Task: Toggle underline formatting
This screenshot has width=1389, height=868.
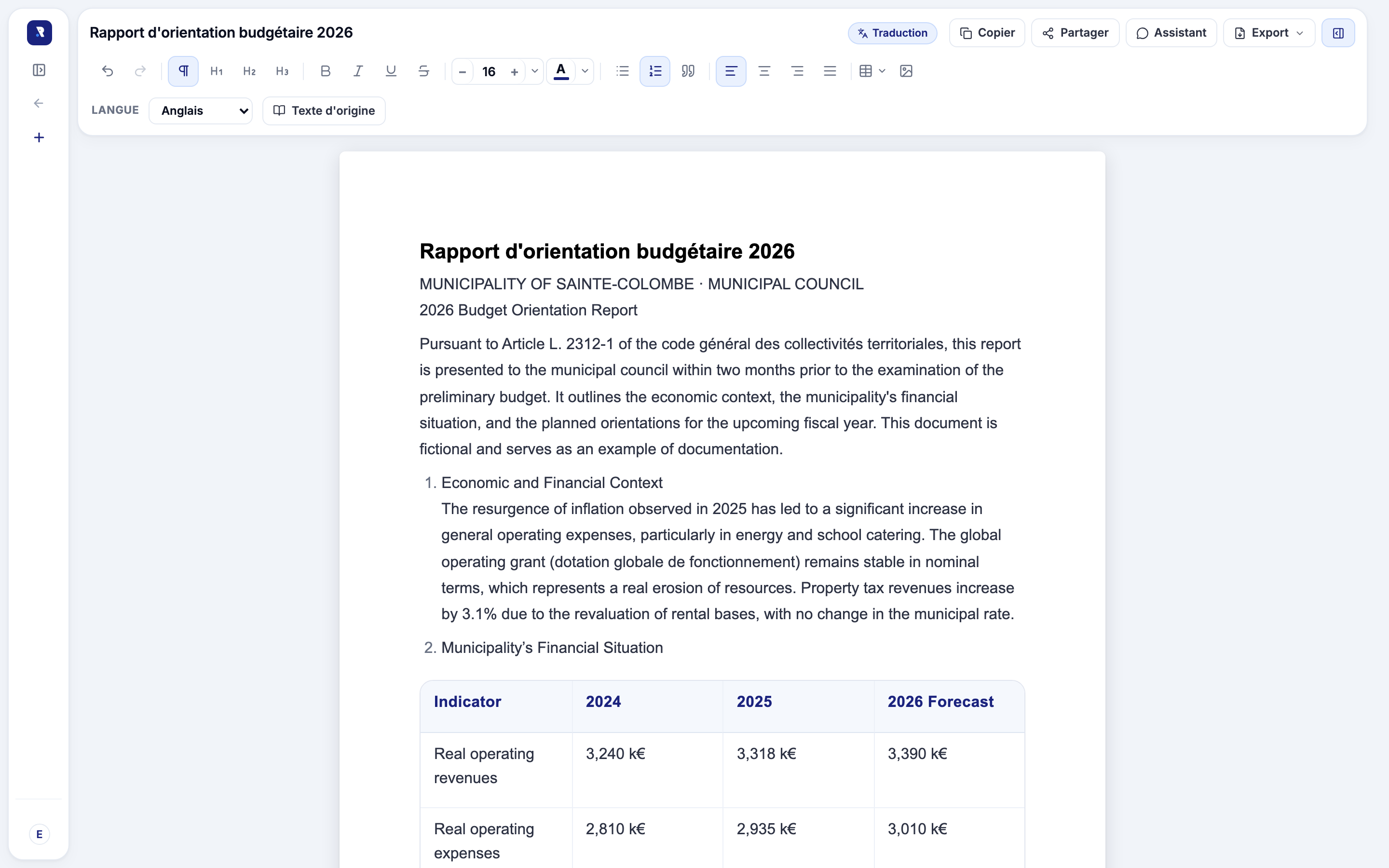Action: click(x=391, y=71)
